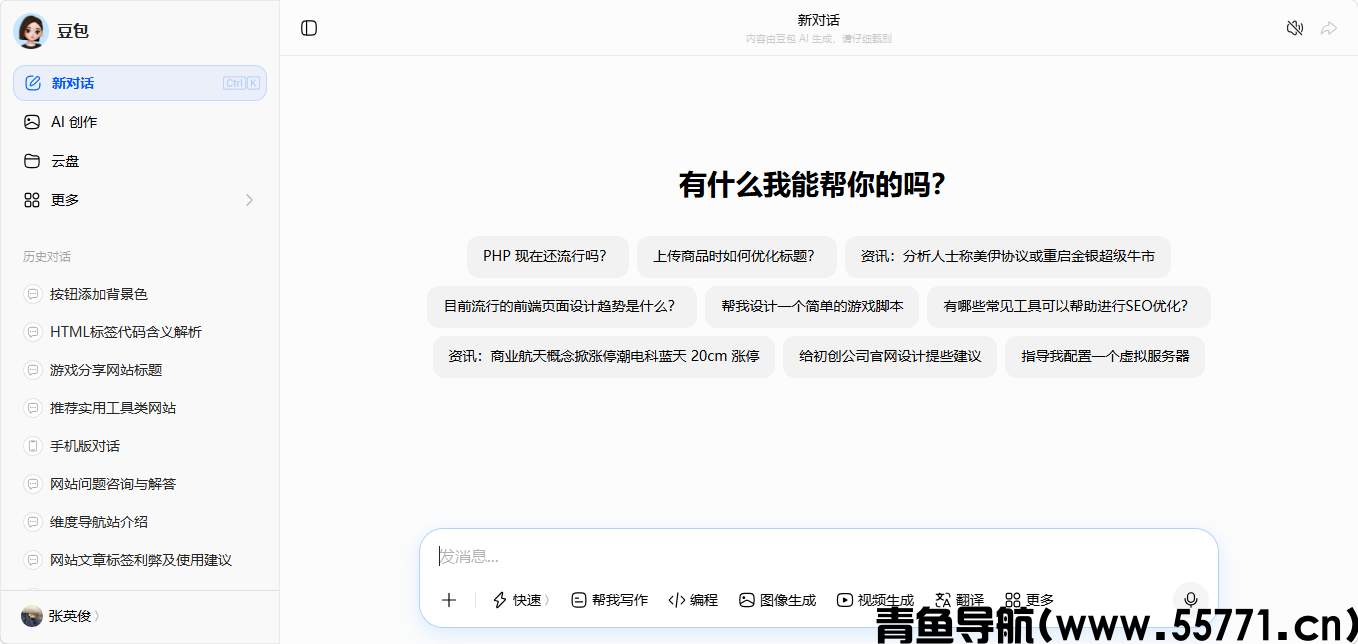
Task: Open history chat 网站文章标签利弊及使用建议
Action: point(140,560)
